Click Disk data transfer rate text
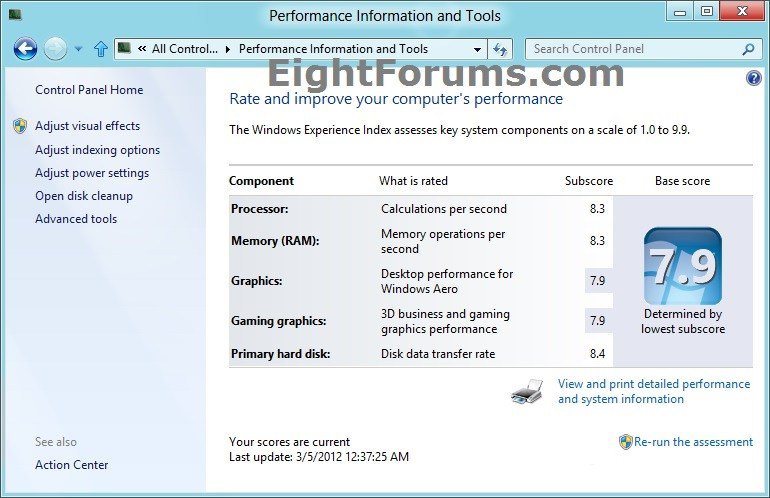This screenshot has width=770, height=498. click(x=438, y=354)
